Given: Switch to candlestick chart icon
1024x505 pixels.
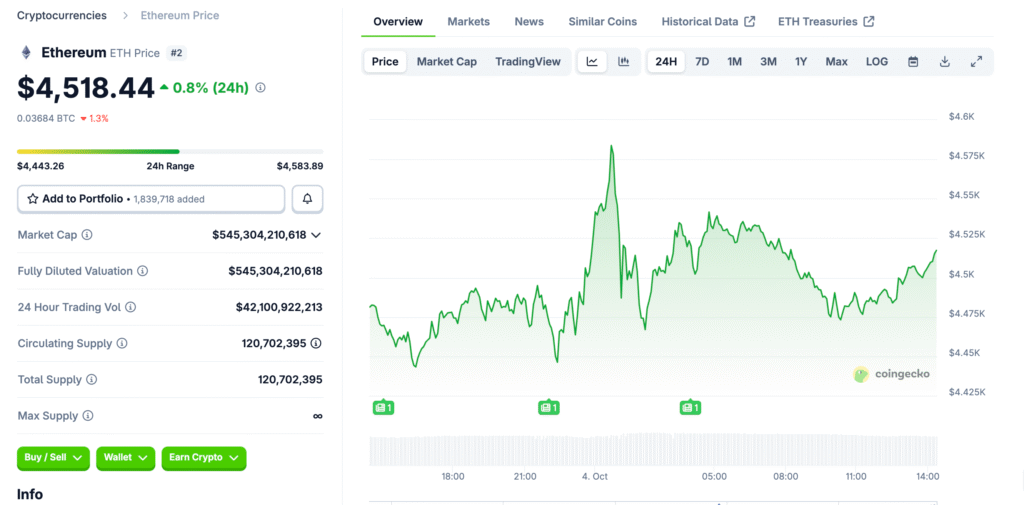Looking at the screenshot, I should (624, 62).
